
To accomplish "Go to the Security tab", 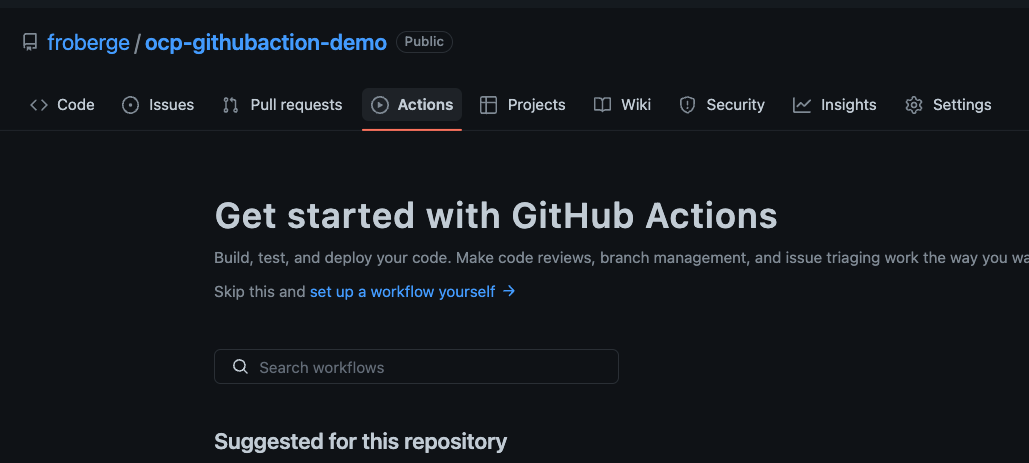I will point(722,105).
